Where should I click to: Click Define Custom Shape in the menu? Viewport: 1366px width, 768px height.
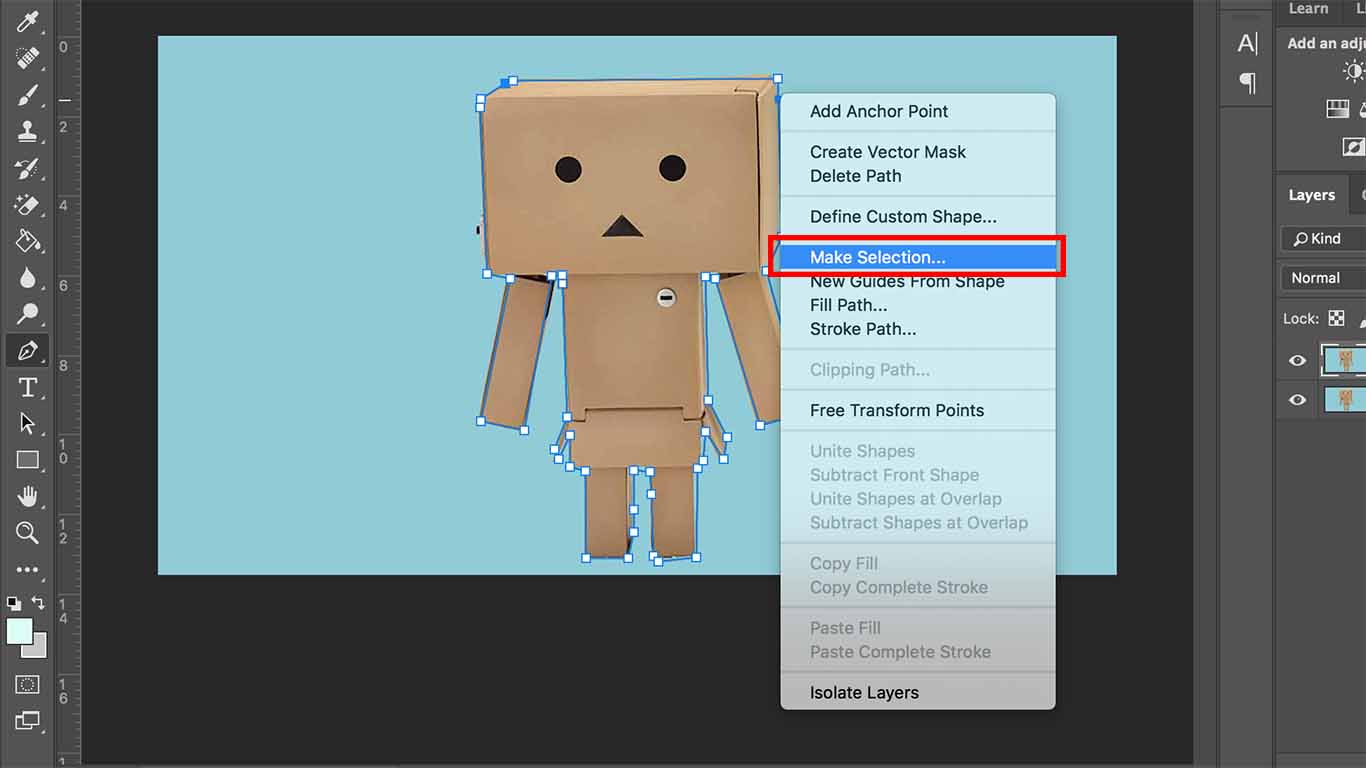click(902, 216)
